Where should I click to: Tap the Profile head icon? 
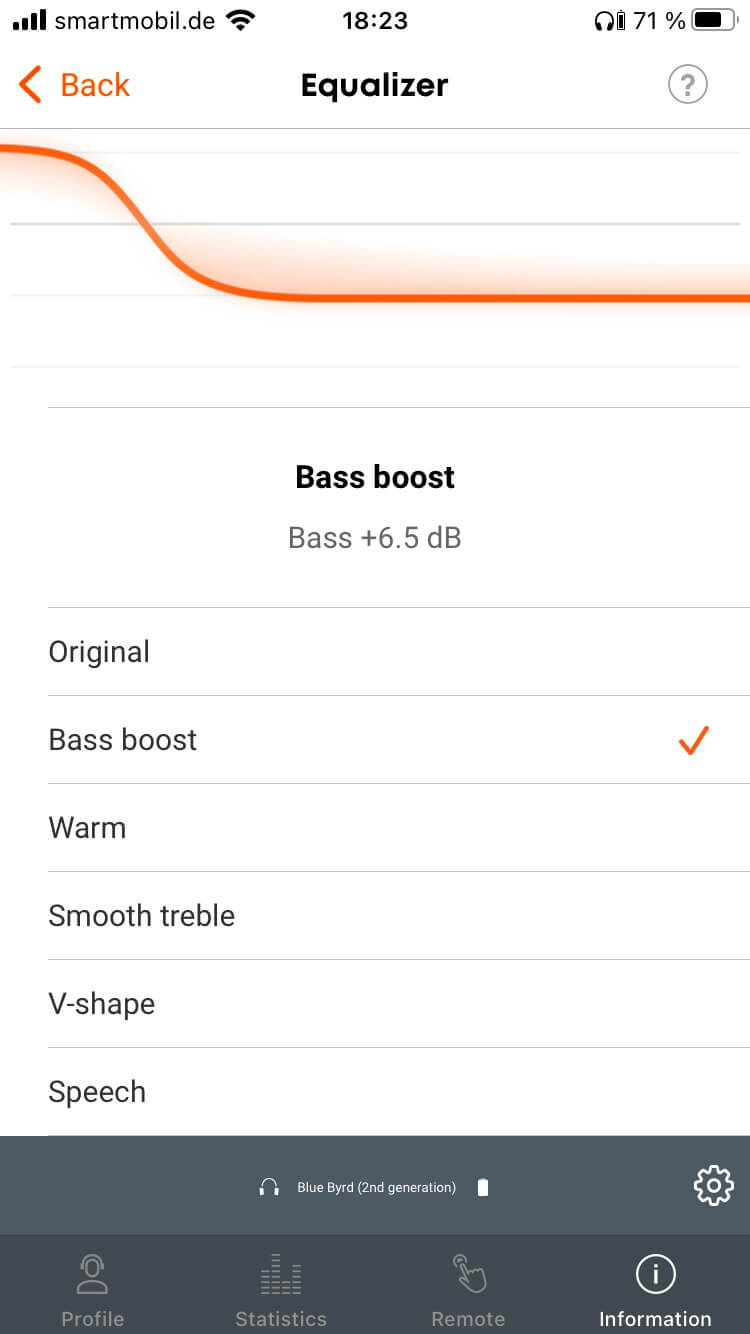(92, 1275)
